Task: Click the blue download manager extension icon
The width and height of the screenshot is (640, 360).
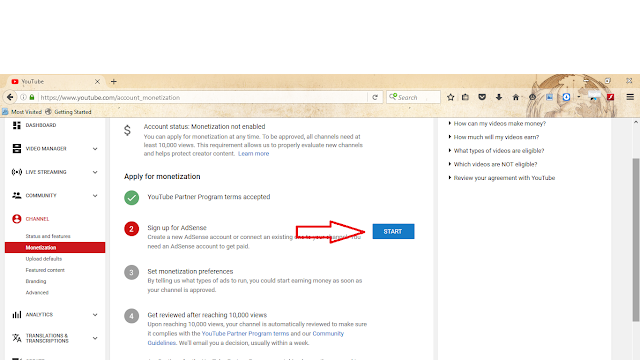Action: (x=566, y=97)
